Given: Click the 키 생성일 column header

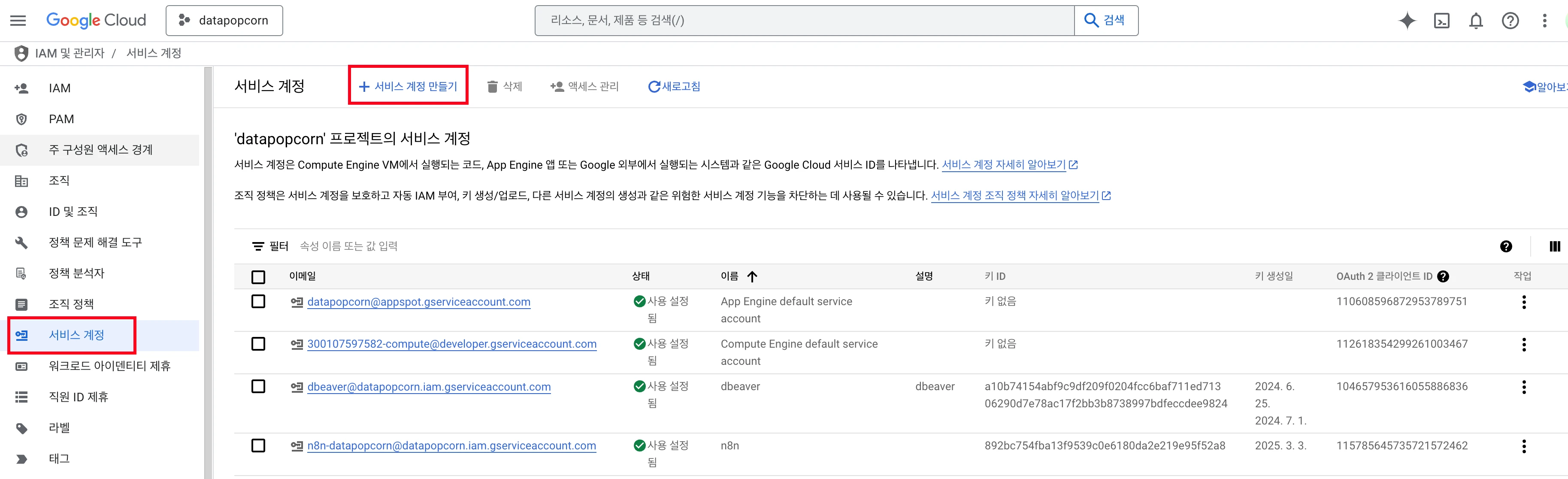Looking at the screenshot, I should (x=1273, y=276).
